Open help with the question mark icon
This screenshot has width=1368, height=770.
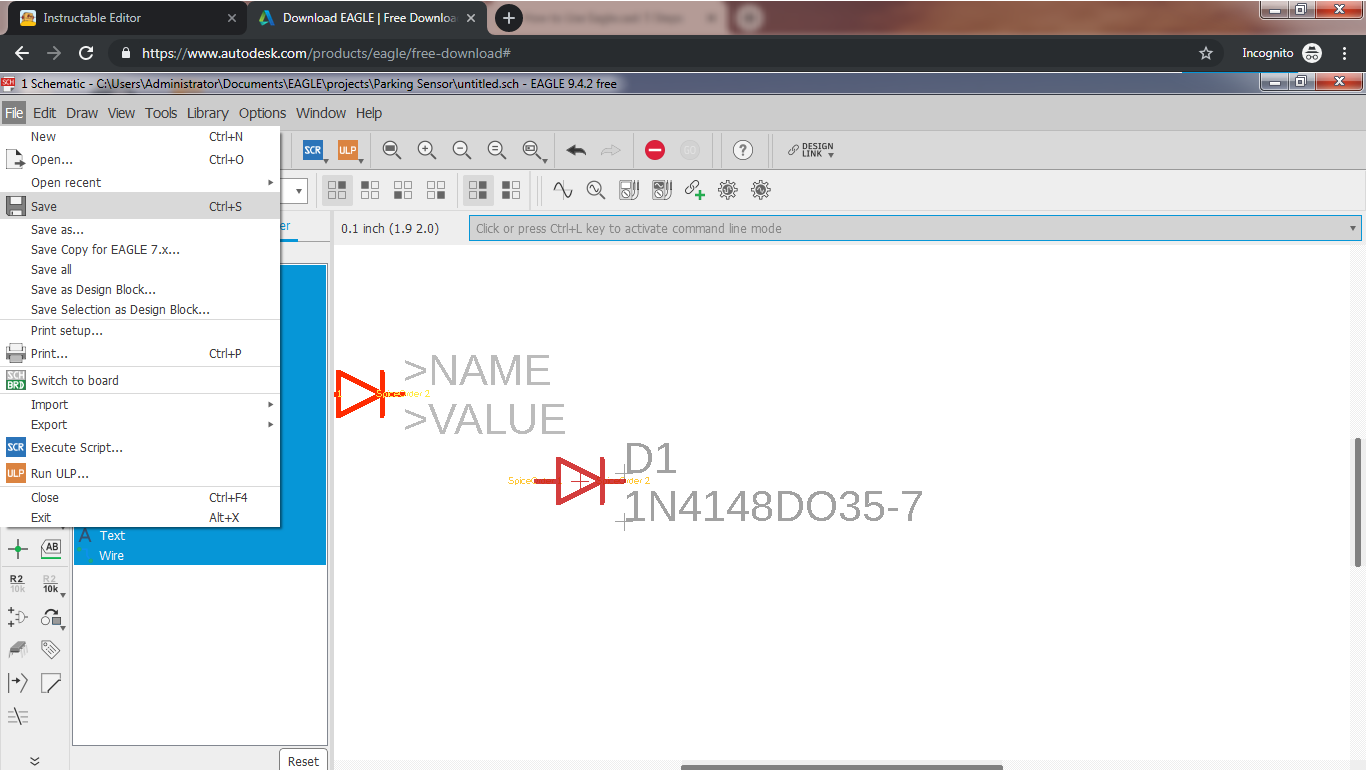click(x=743, y=150)
